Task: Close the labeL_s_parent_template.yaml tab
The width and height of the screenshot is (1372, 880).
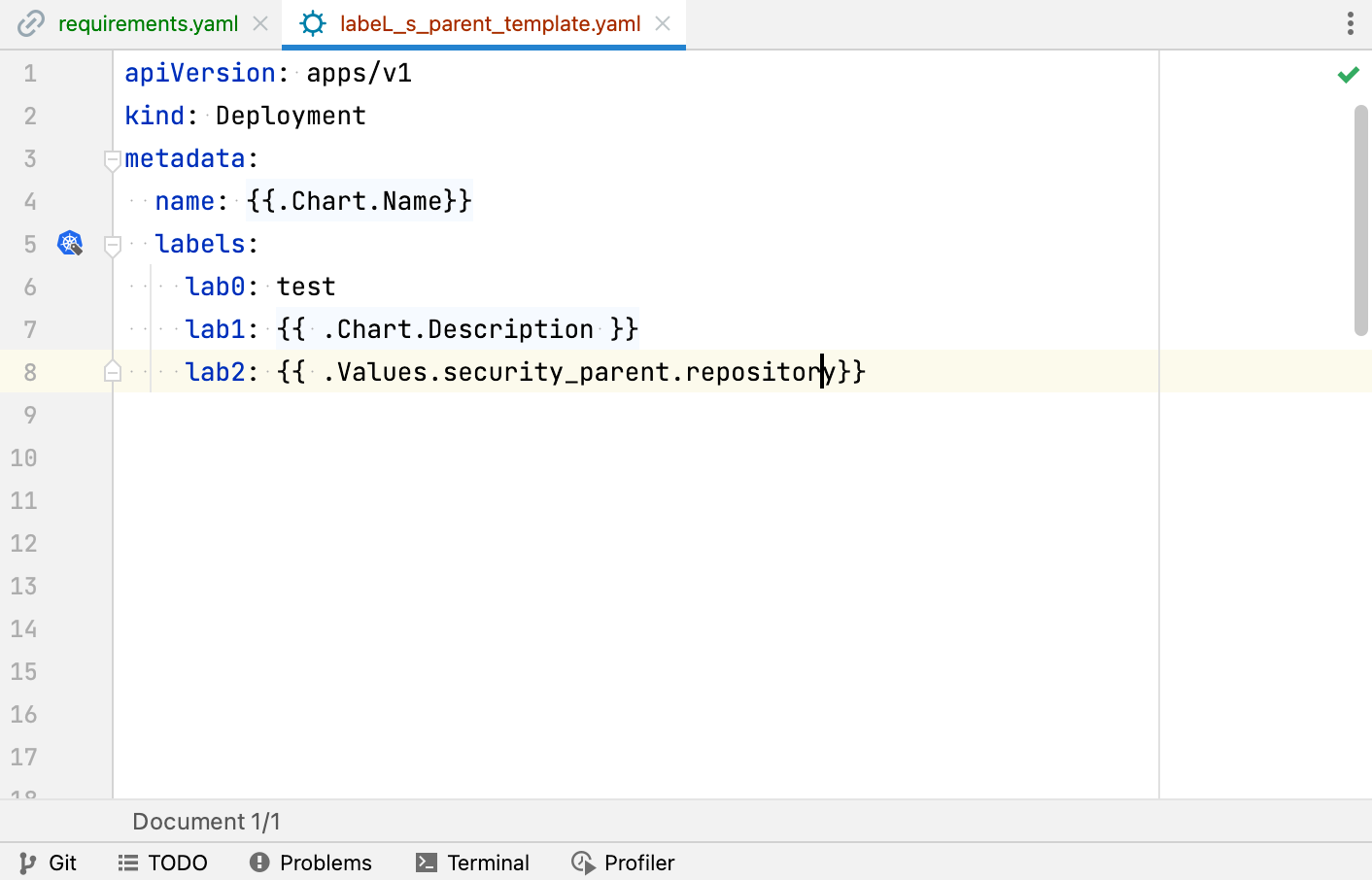Action: [663, 23]
